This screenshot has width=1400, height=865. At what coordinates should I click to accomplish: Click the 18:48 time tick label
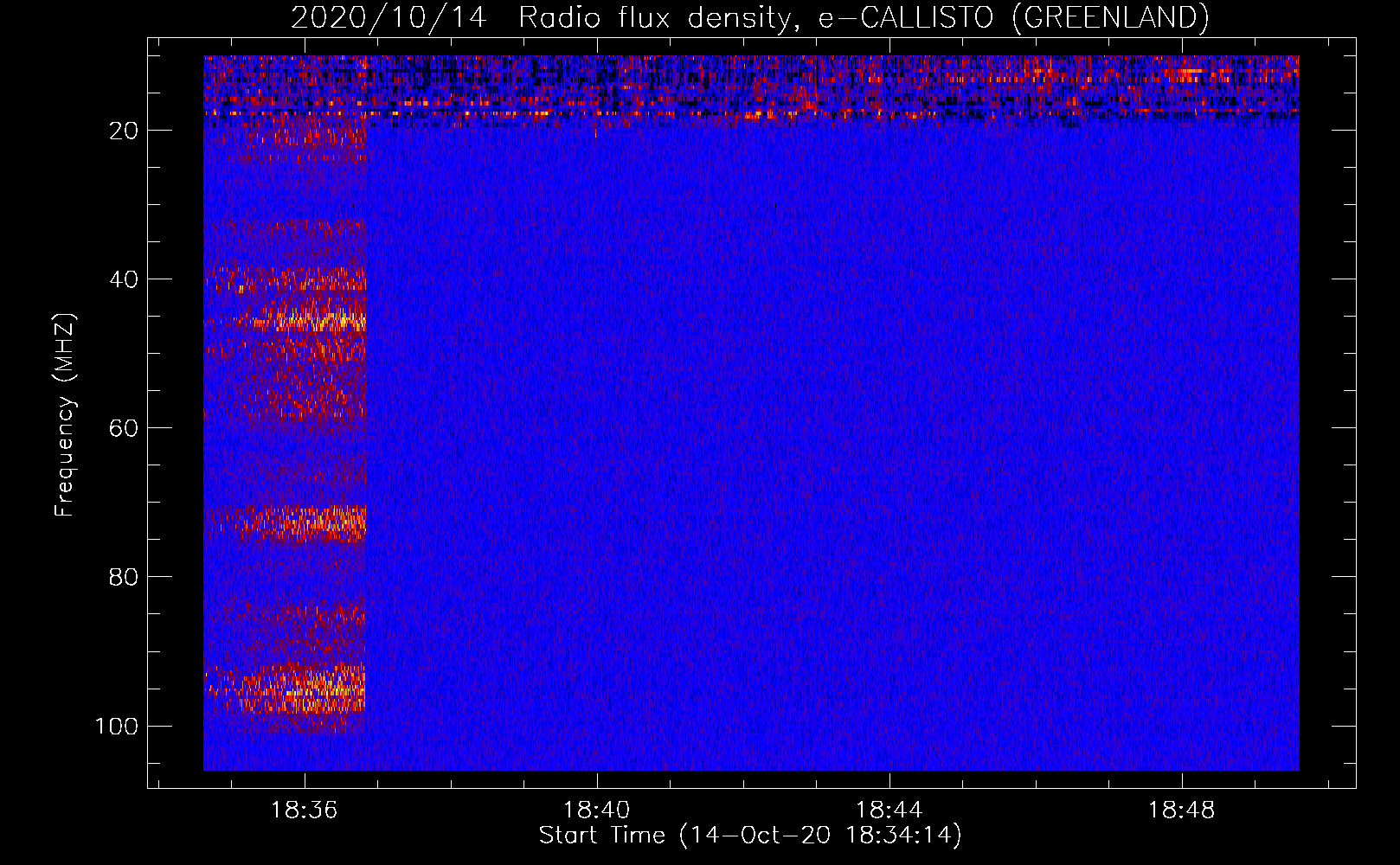[x=1181, y=811]
